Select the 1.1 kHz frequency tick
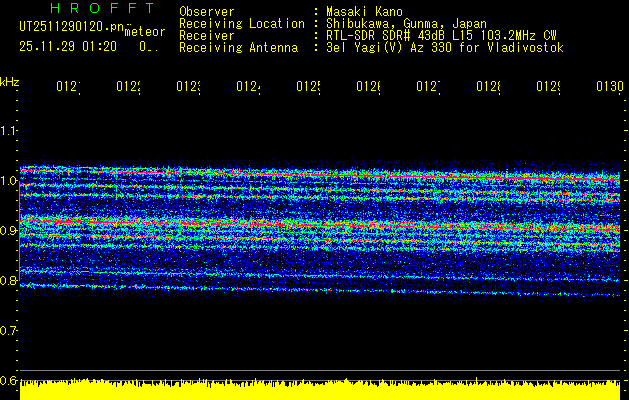629x400 pixels. pyautogui.click(x=10, y=130)
